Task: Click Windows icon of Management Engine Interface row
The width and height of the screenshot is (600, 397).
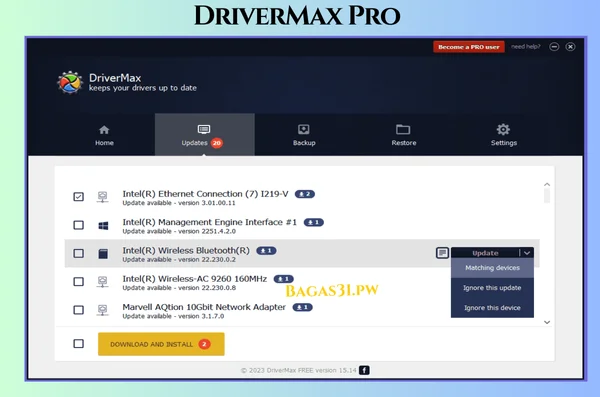Action: [x=103, y=226]
